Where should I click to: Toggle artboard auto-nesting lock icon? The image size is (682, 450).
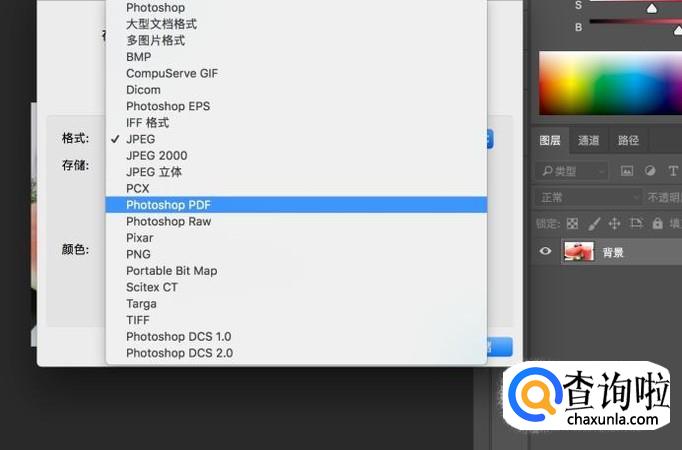coord(636,223)
